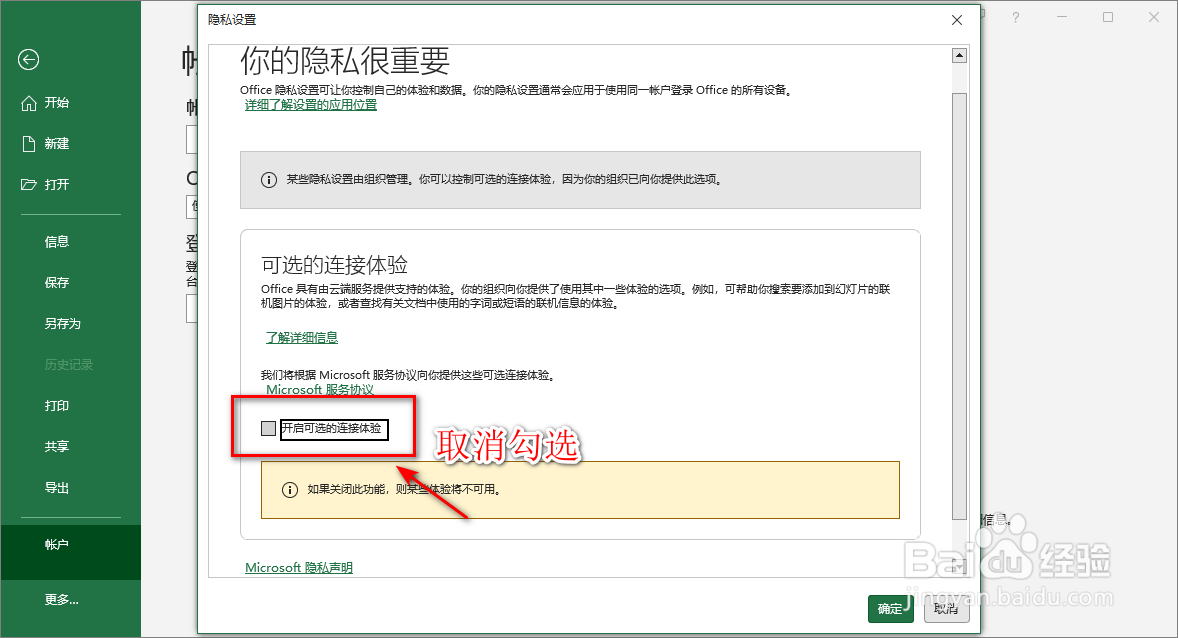Minimize the Excel window
The height and width of the screenshot is (638, 1178).
pos(1062,17)
